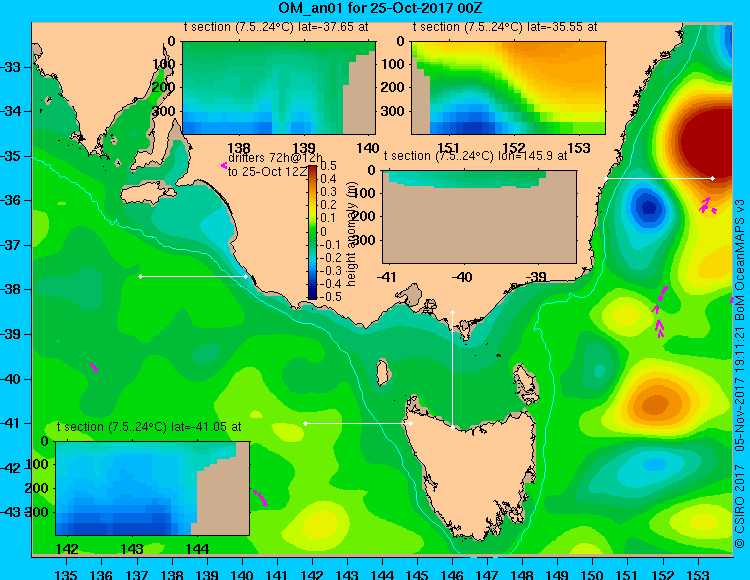Screen dimensions: 750x580
Task: Click the drifter track right of the bottom-left inset
Action: click(261, 498)
